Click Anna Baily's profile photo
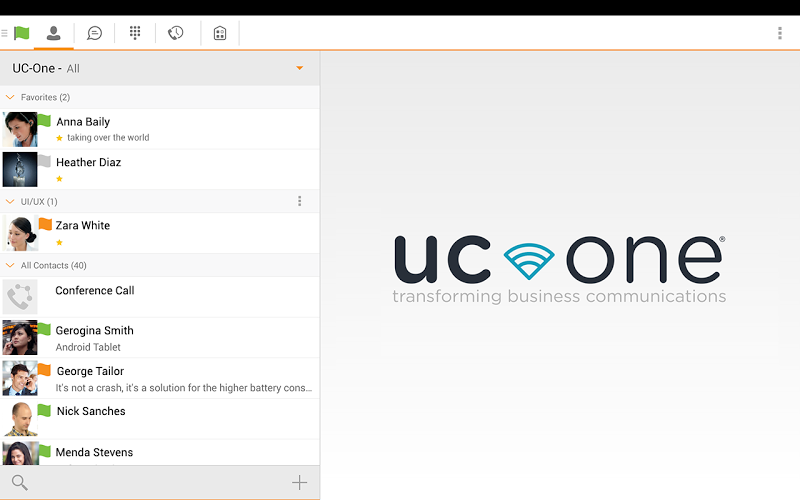The image size is (800, 500). point(20,130)
